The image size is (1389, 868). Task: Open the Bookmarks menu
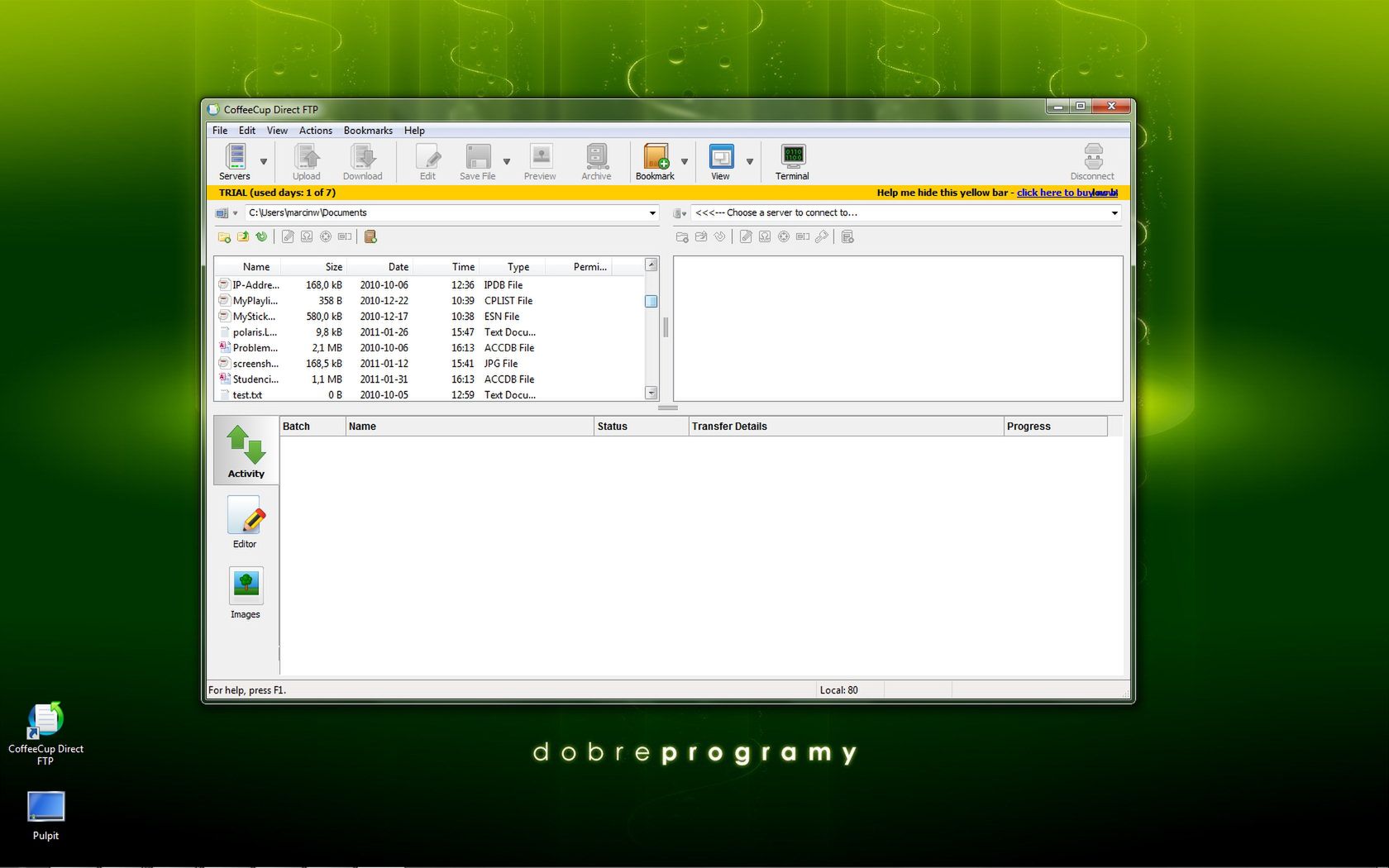tap(368, 131)
